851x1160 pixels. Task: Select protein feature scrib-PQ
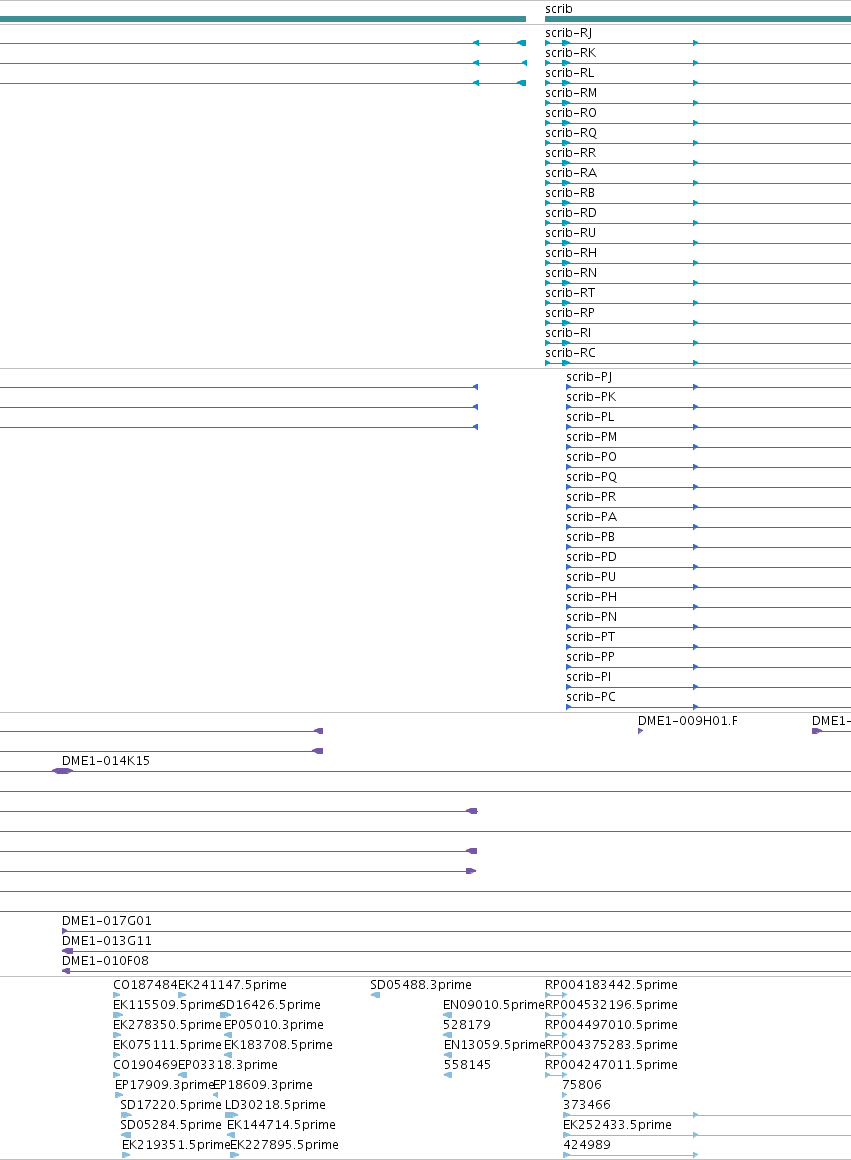click(591, 476)
